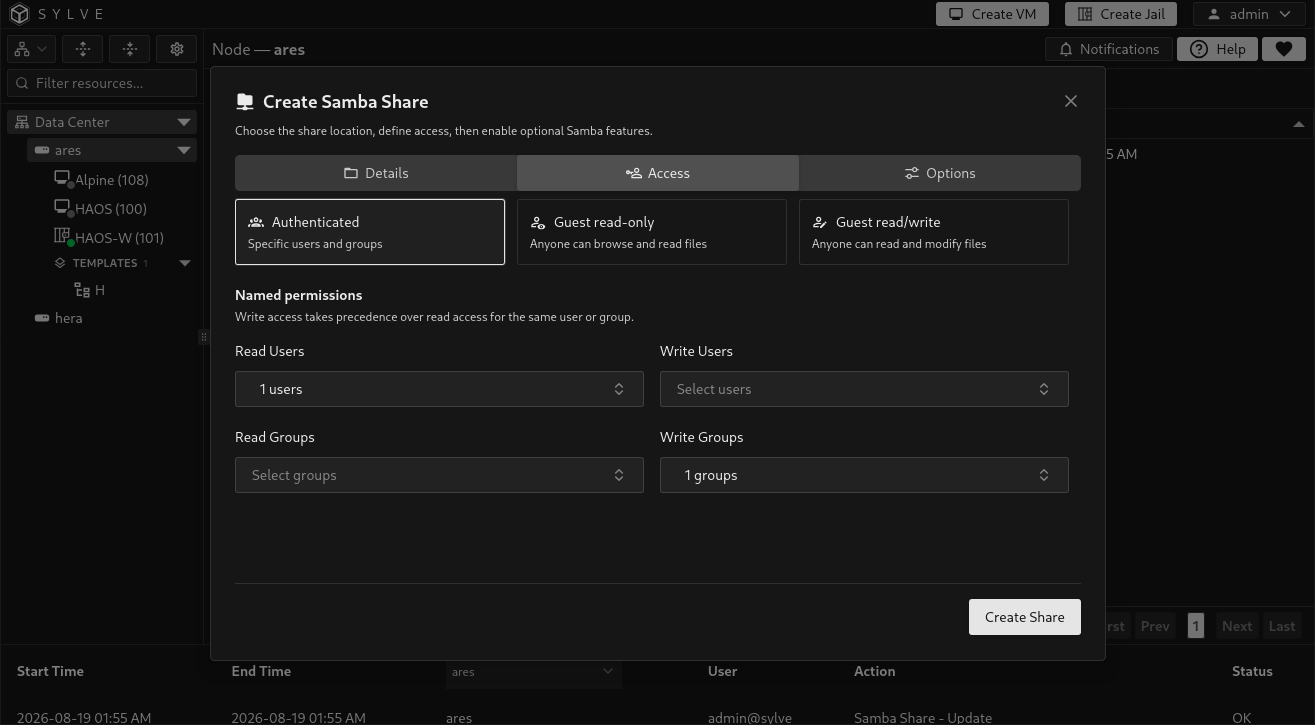
Task: Click the Sylve cube logo icon
Action: pyautogui.click(x=20, y=15)
